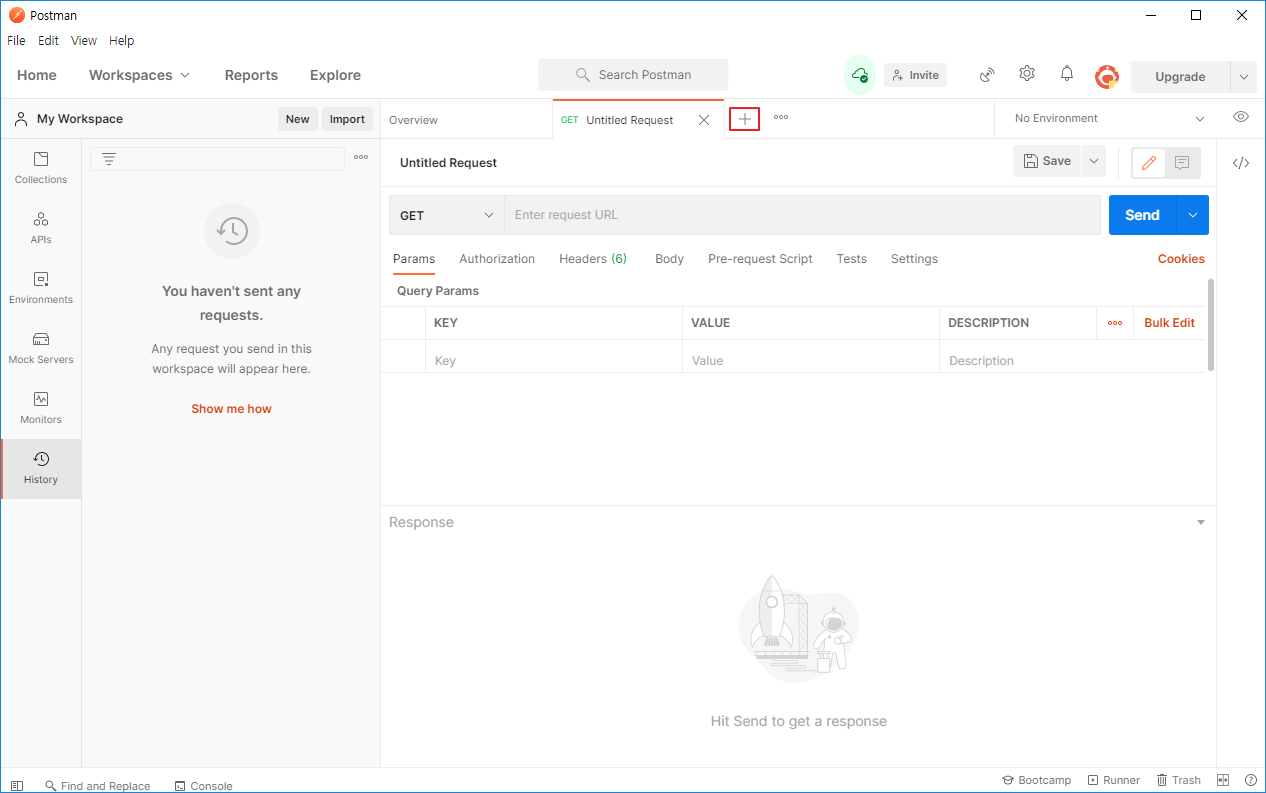1266x793 pixels.
Task: Toggle two-pane layout icon
Action: tap(1223, 780)
